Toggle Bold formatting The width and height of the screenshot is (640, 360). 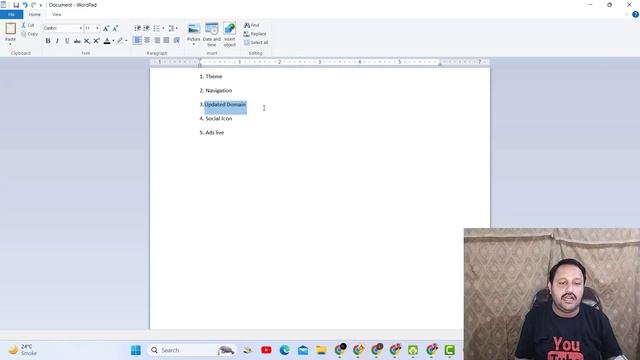[48, 41]
